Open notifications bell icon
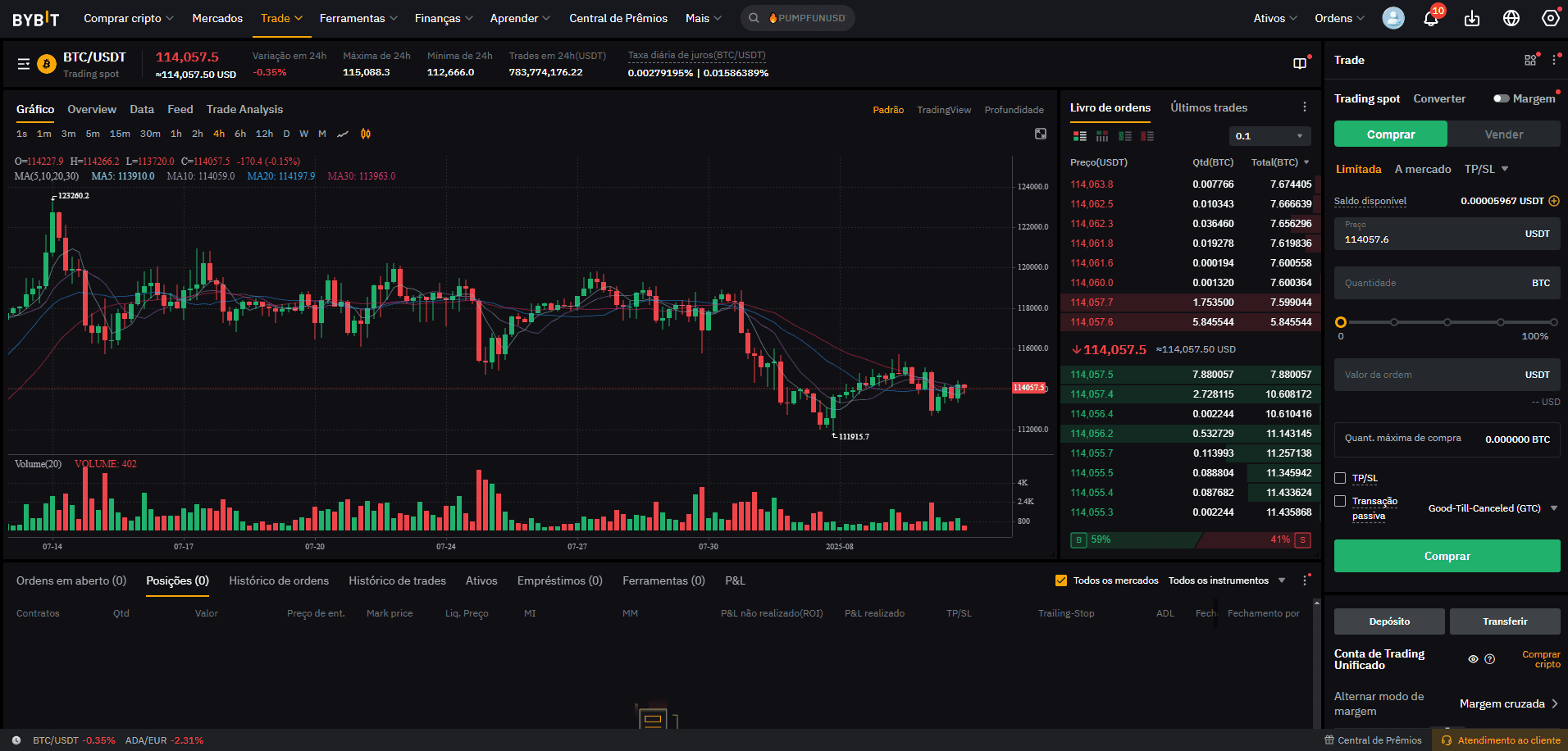 point(1431,18)
